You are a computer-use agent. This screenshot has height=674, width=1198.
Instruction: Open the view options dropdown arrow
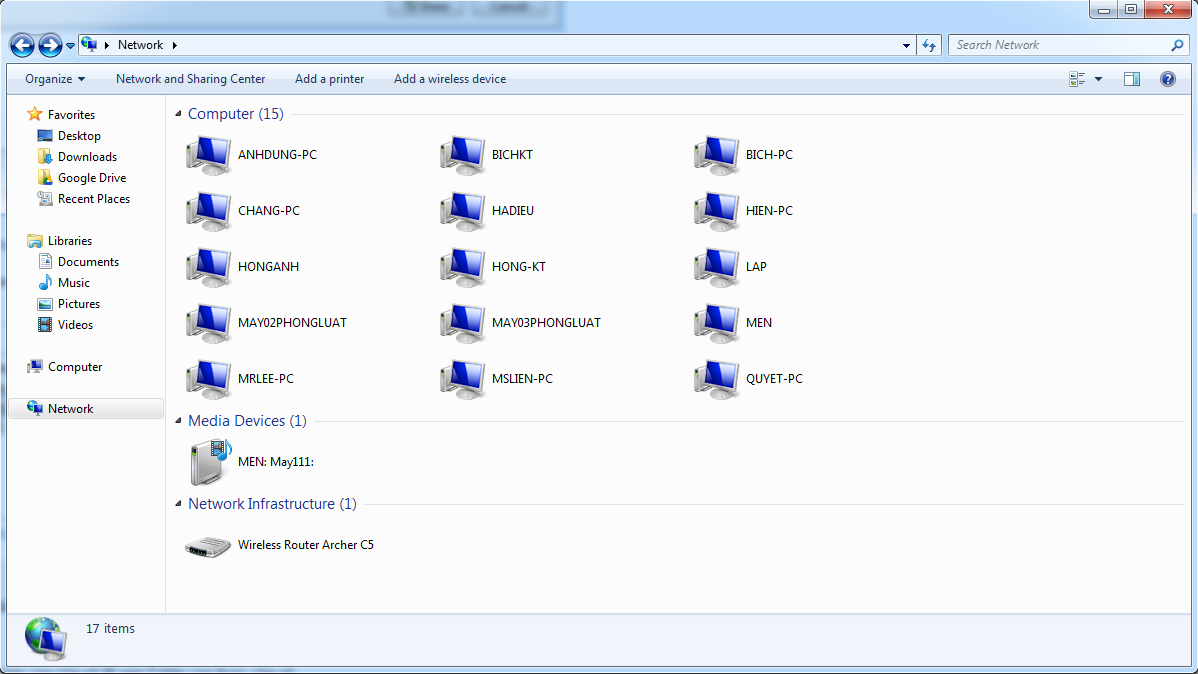coord(1098,79)
